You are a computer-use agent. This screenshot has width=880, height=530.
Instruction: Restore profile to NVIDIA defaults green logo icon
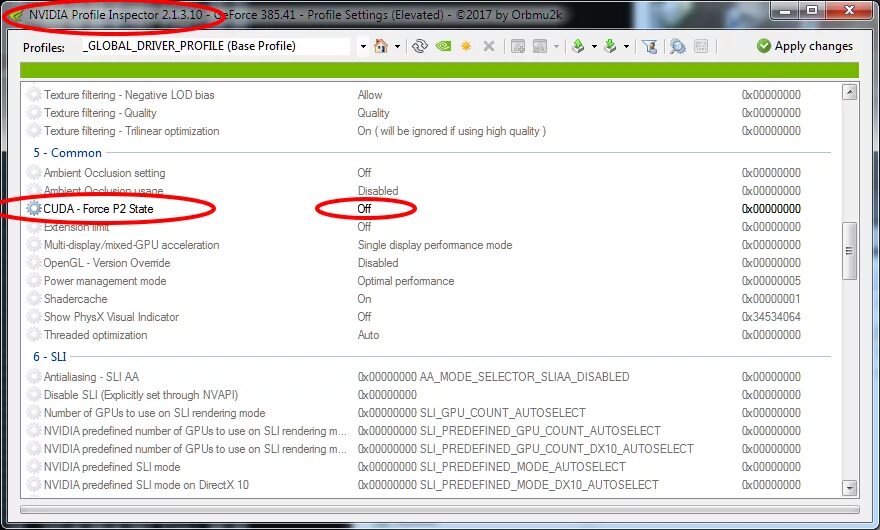443,46
